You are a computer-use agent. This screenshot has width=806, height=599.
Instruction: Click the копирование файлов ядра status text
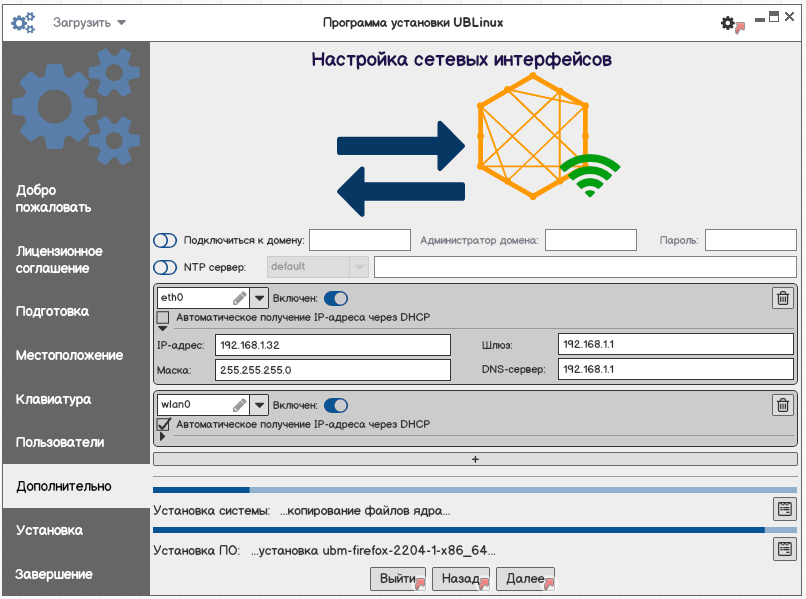pyautogui.click(x=365, y=511)
